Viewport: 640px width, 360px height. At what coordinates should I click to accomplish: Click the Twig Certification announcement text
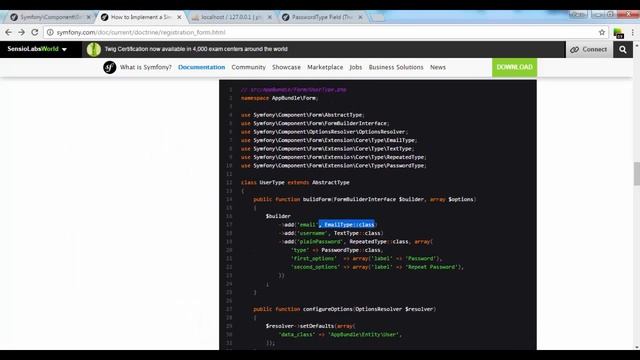click(196, 49)
